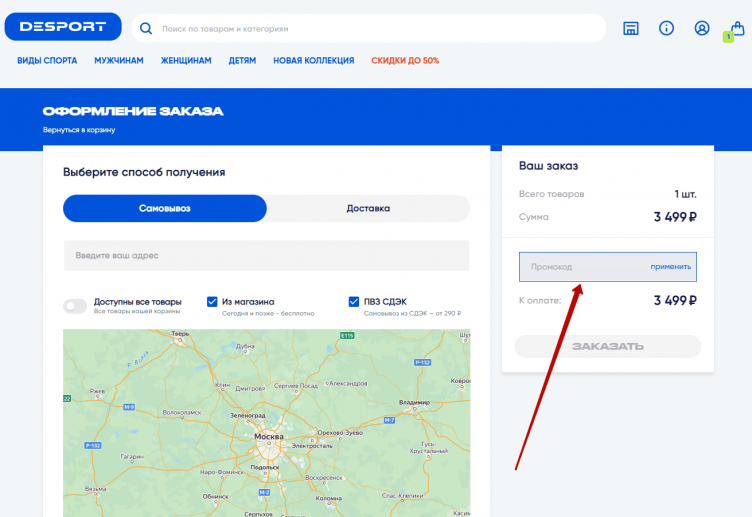Uncheck the 'Из магазина' checkbox
The image size is (752, 517).
tap(212, 301)
